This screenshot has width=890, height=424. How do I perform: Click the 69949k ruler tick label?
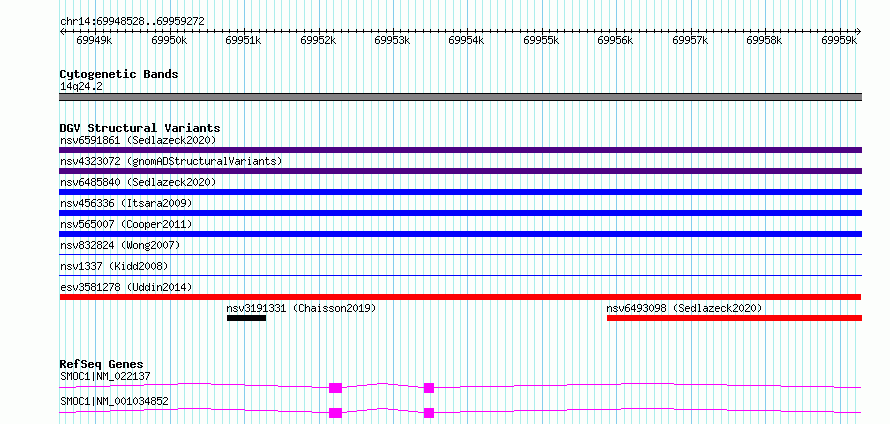94,41
